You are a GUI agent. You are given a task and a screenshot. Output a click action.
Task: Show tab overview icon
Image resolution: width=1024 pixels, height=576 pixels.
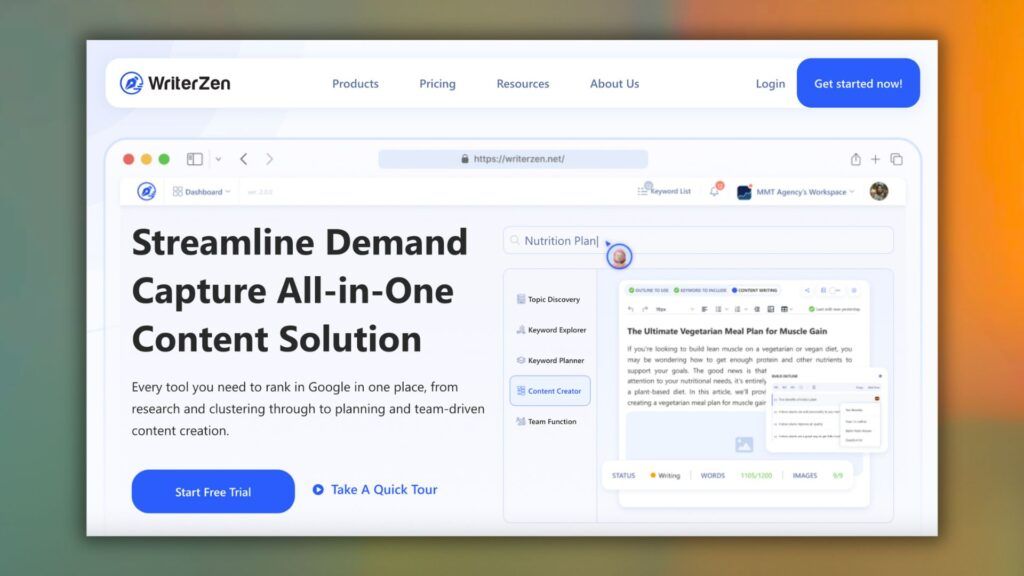pos(897,159)
